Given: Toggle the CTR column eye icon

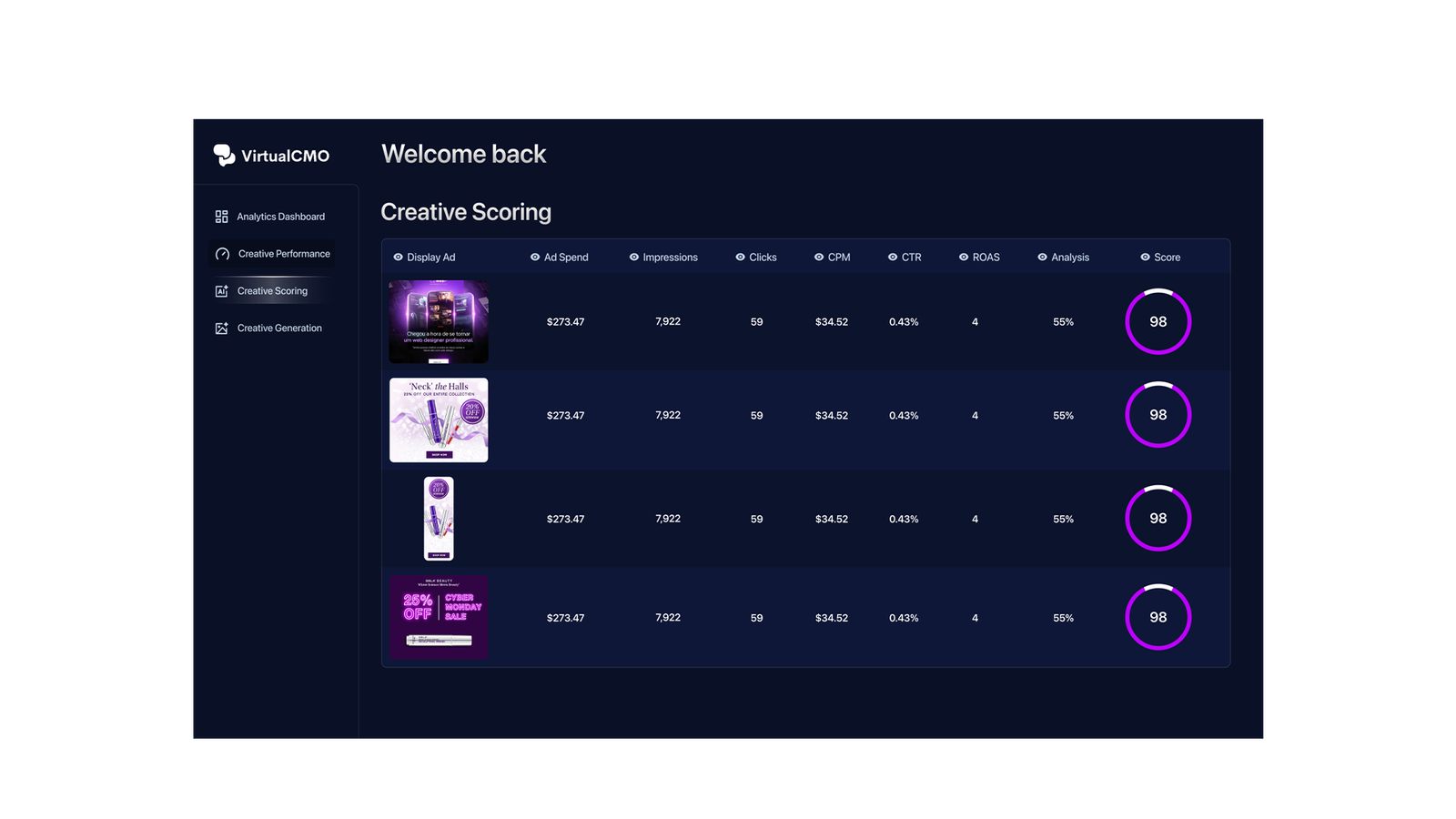Looking at the screenshot, I should click(893, 258).
